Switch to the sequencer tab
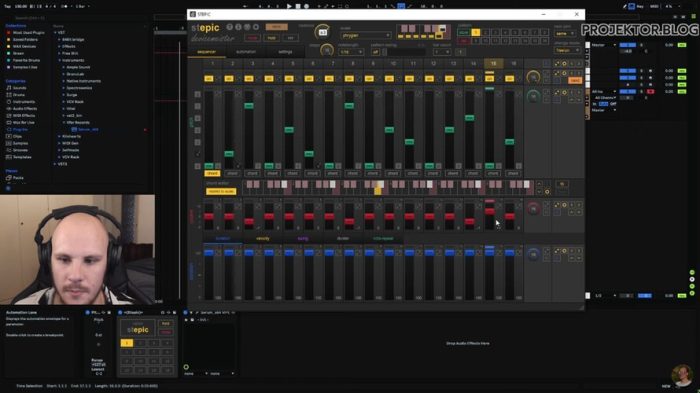 point(206,52)
